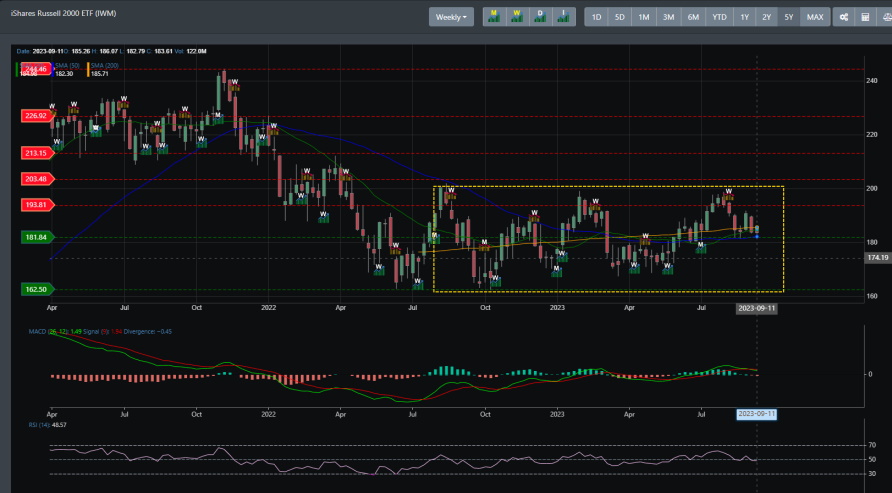Screen dimensions: 892x493
Task: Select the 1M time range
Action: tap(643, 17)
